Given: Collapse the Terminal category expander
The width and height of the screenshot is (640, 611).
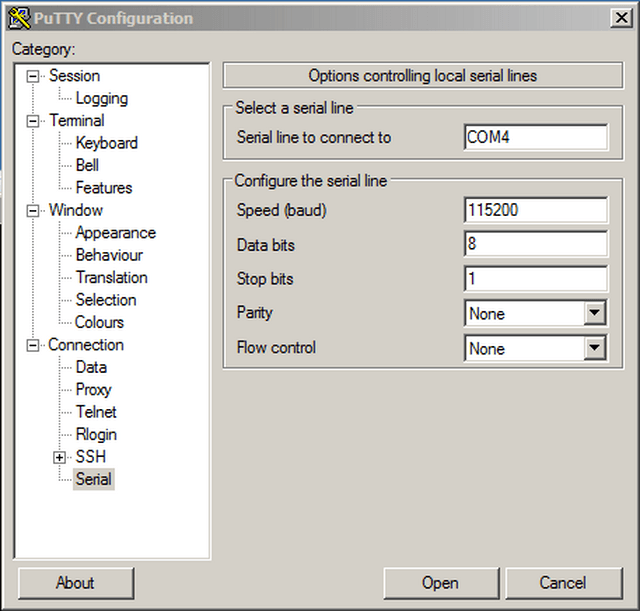Looking at the screenshot, I should [x=34, y=121].
